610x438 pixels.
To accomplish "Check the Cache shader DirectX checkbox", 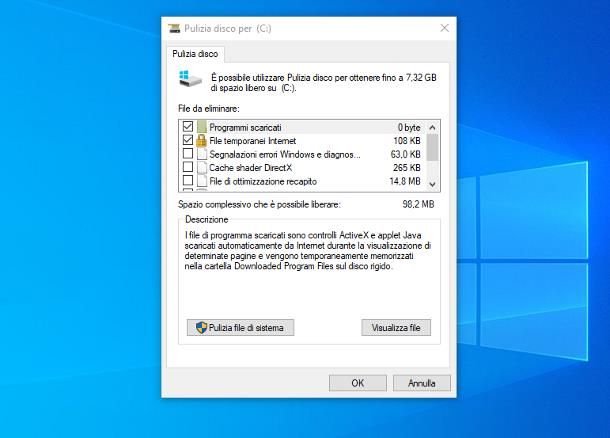I will click(188, 167).
